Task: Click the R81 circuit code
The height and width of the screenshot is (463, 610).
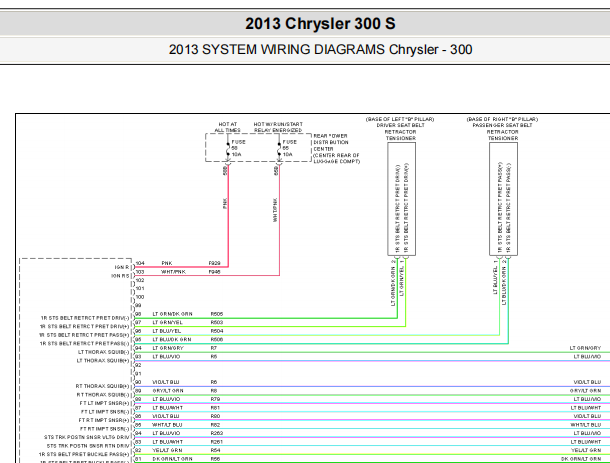Action: [x=216, y=408]
